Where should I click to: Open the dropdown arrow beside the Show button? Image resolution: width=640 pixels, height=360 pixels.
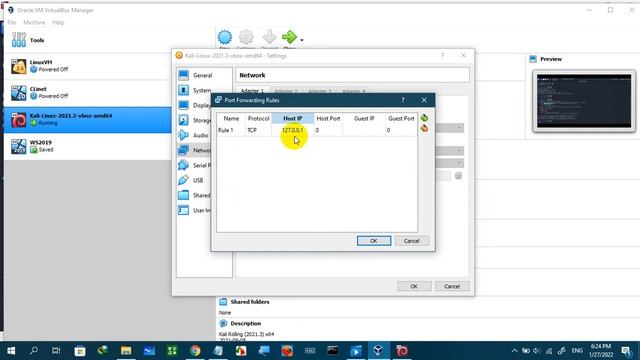pos(302,40)
